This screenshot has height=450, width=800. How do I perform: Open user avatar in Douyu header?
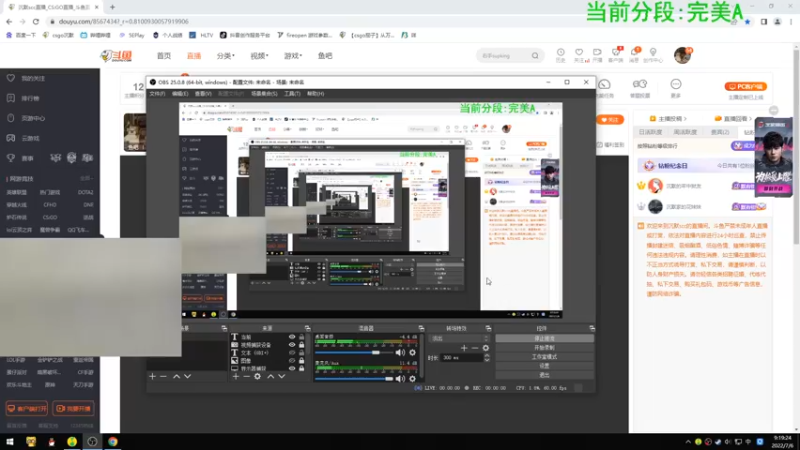pos(682,55)
